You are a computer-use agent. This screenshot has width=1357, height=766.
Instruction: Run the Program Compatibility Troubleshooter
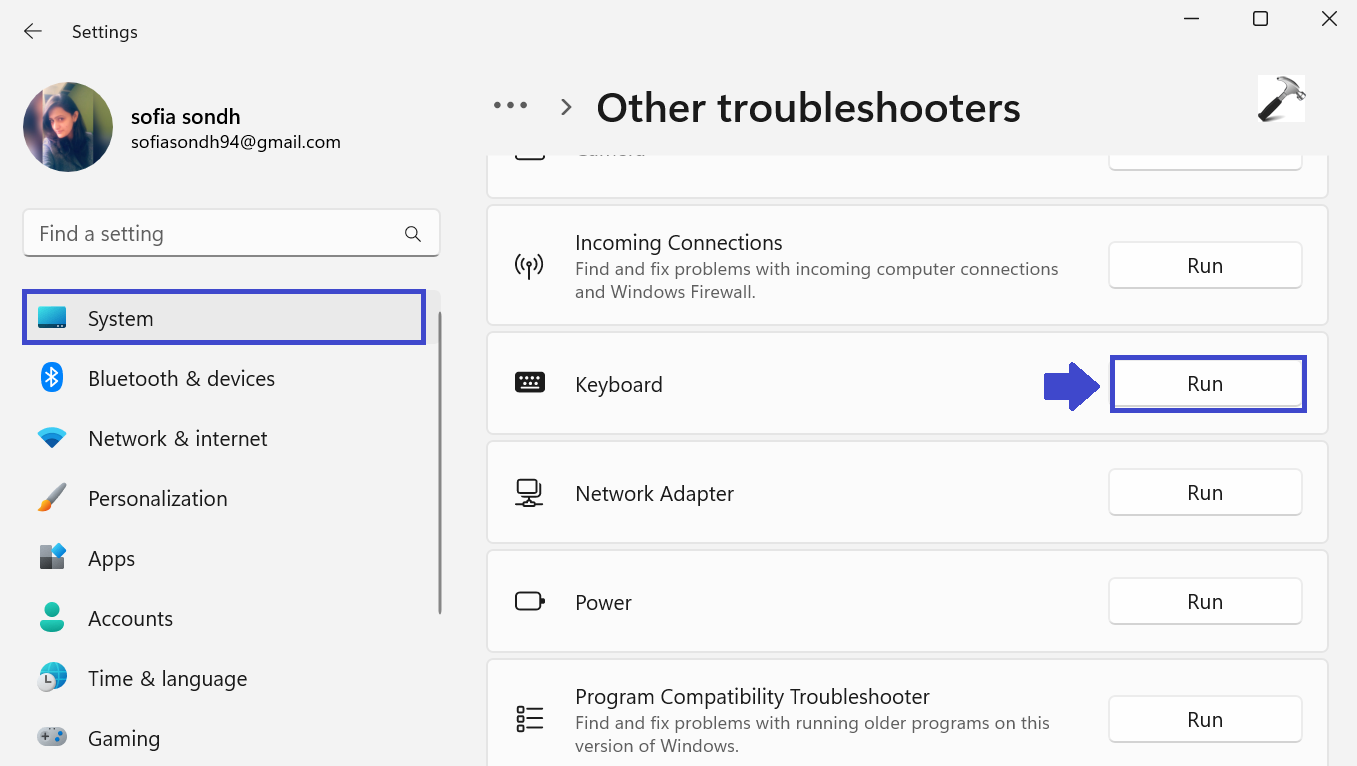coord(1205,720)
